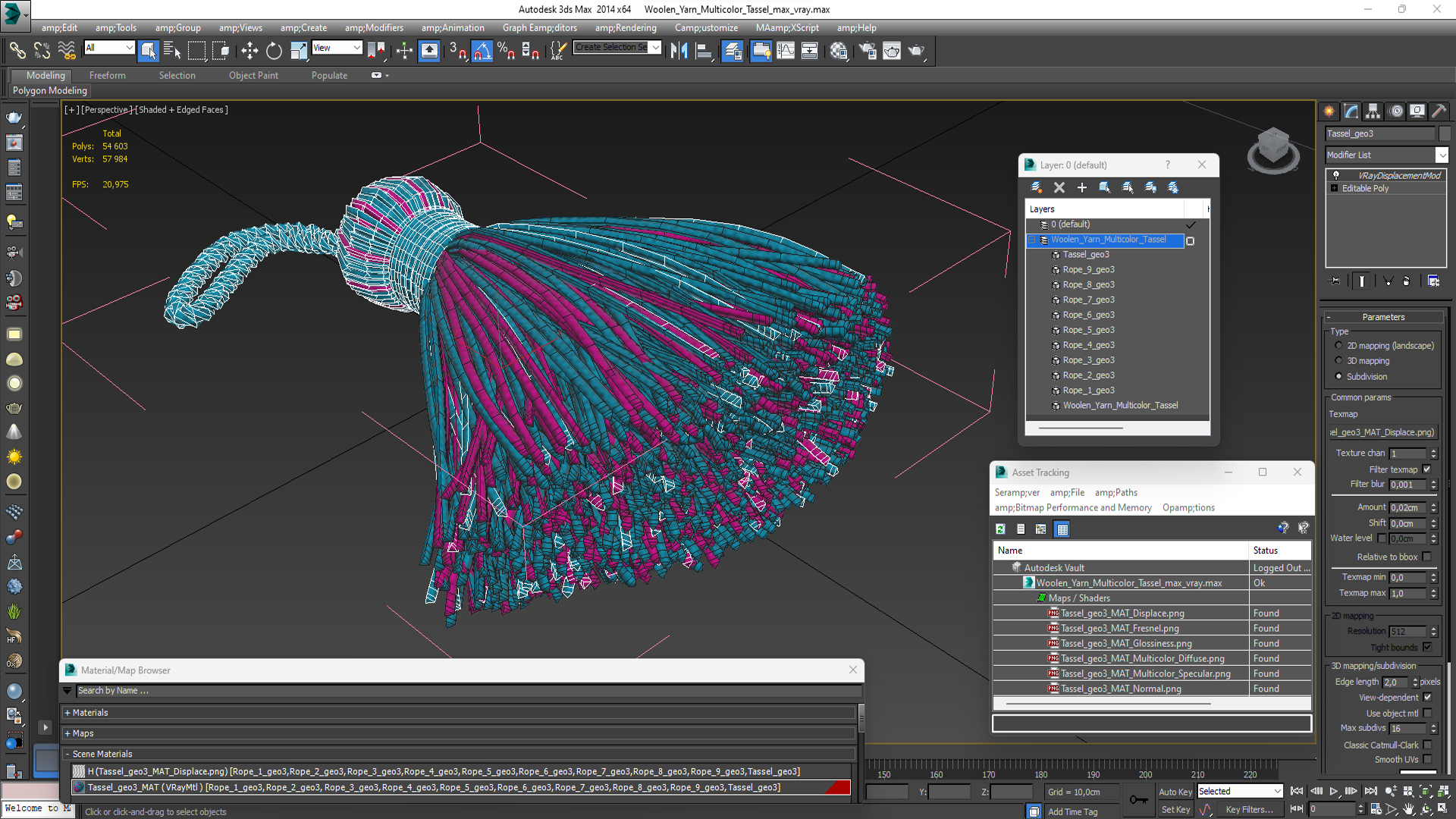1456x819 pixels.
Task: Select the 3D mapping radio button
Action: pos(1338,361)
